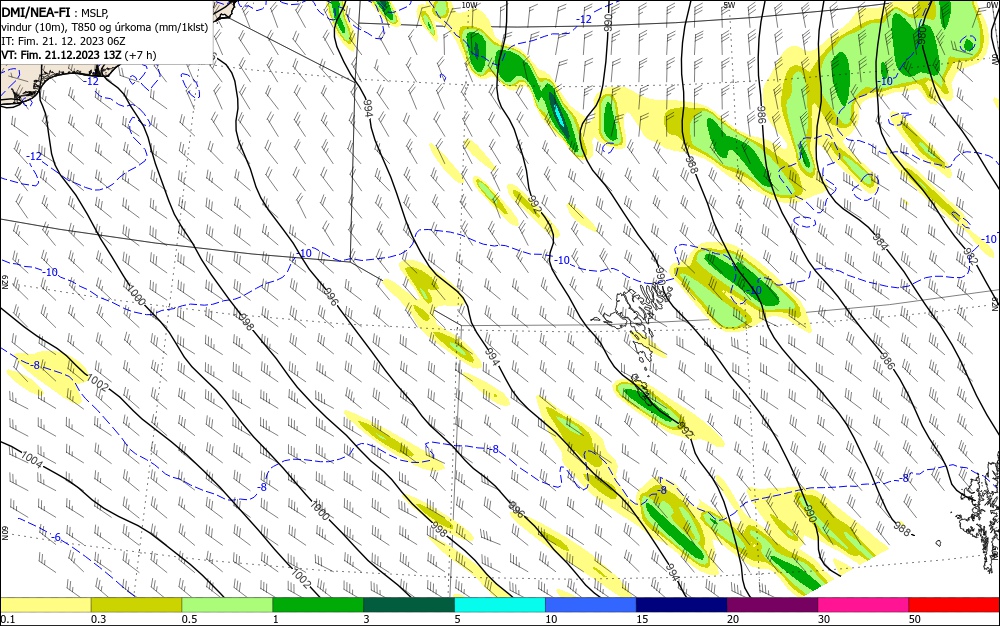Click the legend value '0.5'
Image resolution: width=1000 pixels, height=626 pixels.
click(189, 619)
